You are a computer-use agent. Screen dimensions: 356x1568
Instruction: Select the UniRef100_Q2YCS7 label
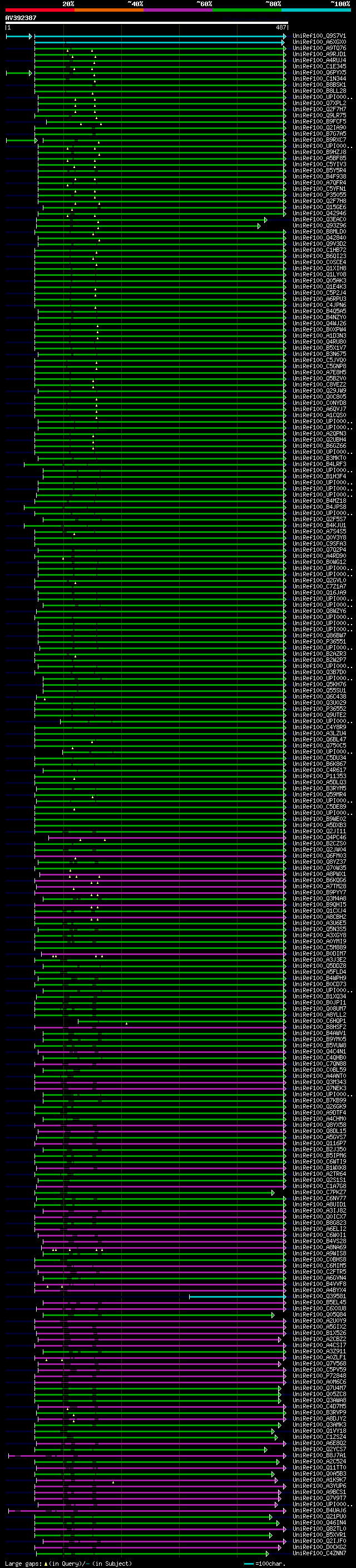pyautogui.click(x=319, y=1450)
